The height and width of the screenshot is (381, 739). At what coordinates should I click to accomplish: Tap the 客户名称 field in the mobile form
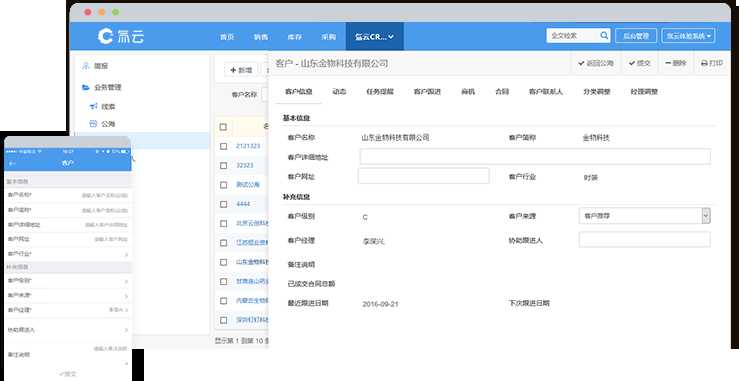tap(67, 195)
